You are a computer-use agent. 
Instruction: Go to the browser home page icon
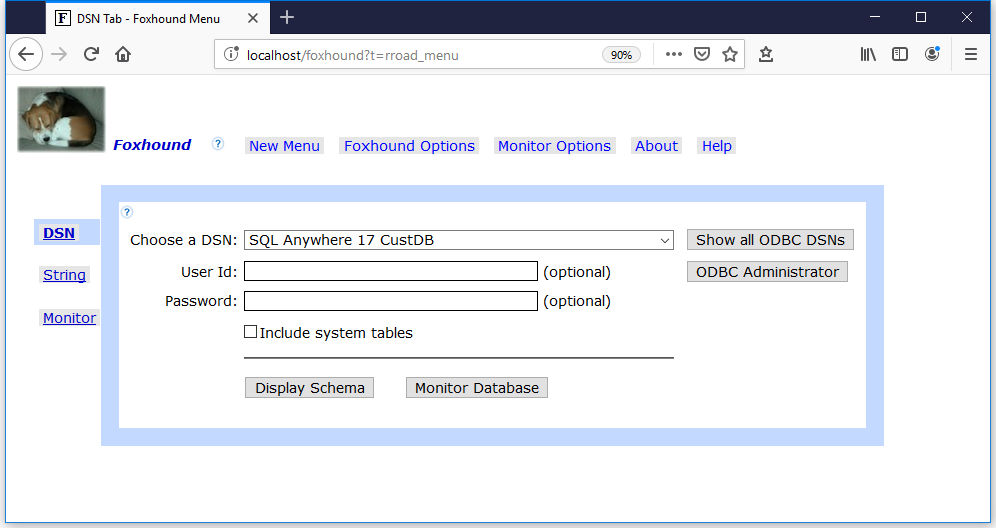[x=122, y=55]
